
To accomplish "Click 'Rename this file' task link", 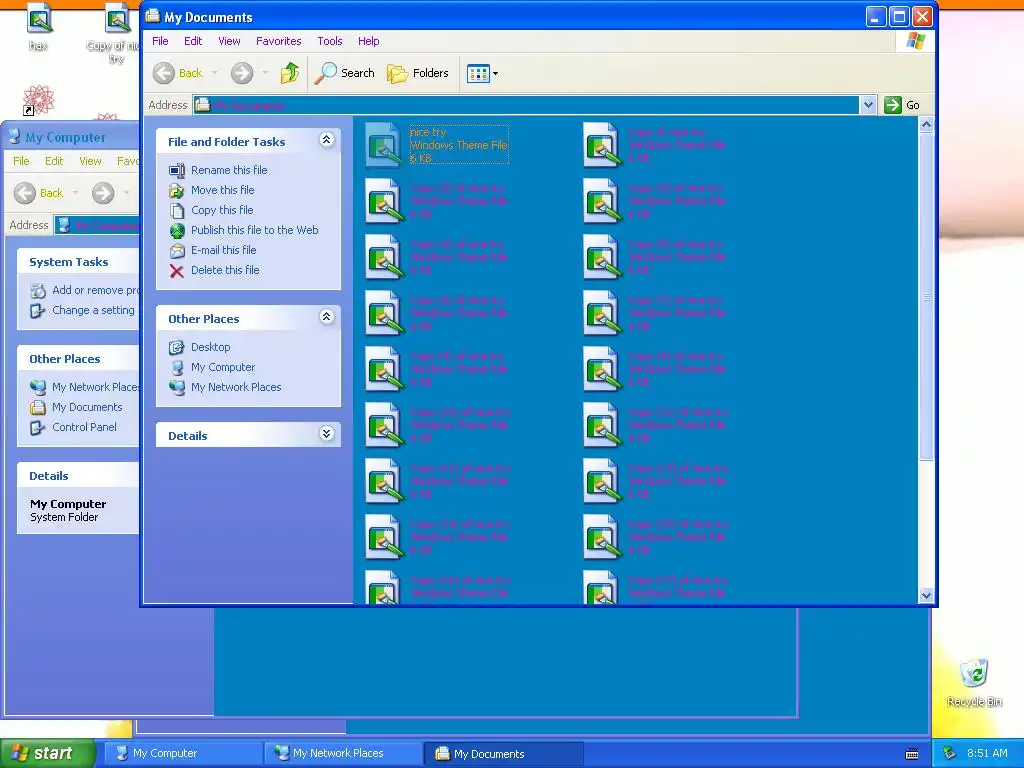I will pos(229,170).
